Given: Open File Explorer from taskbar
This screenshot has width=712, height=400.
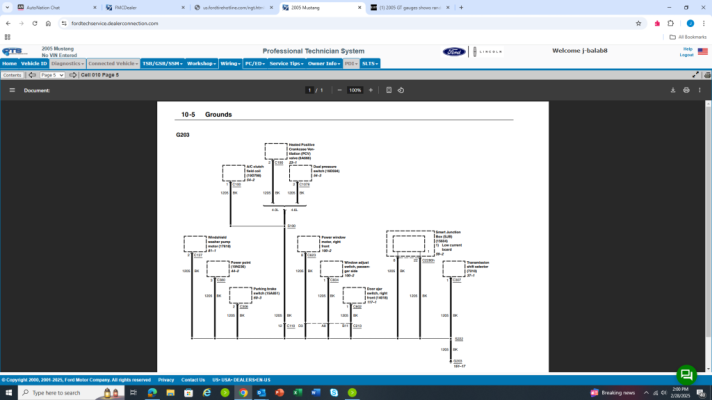Looking at the screenshot, I should tap(170, 392).
